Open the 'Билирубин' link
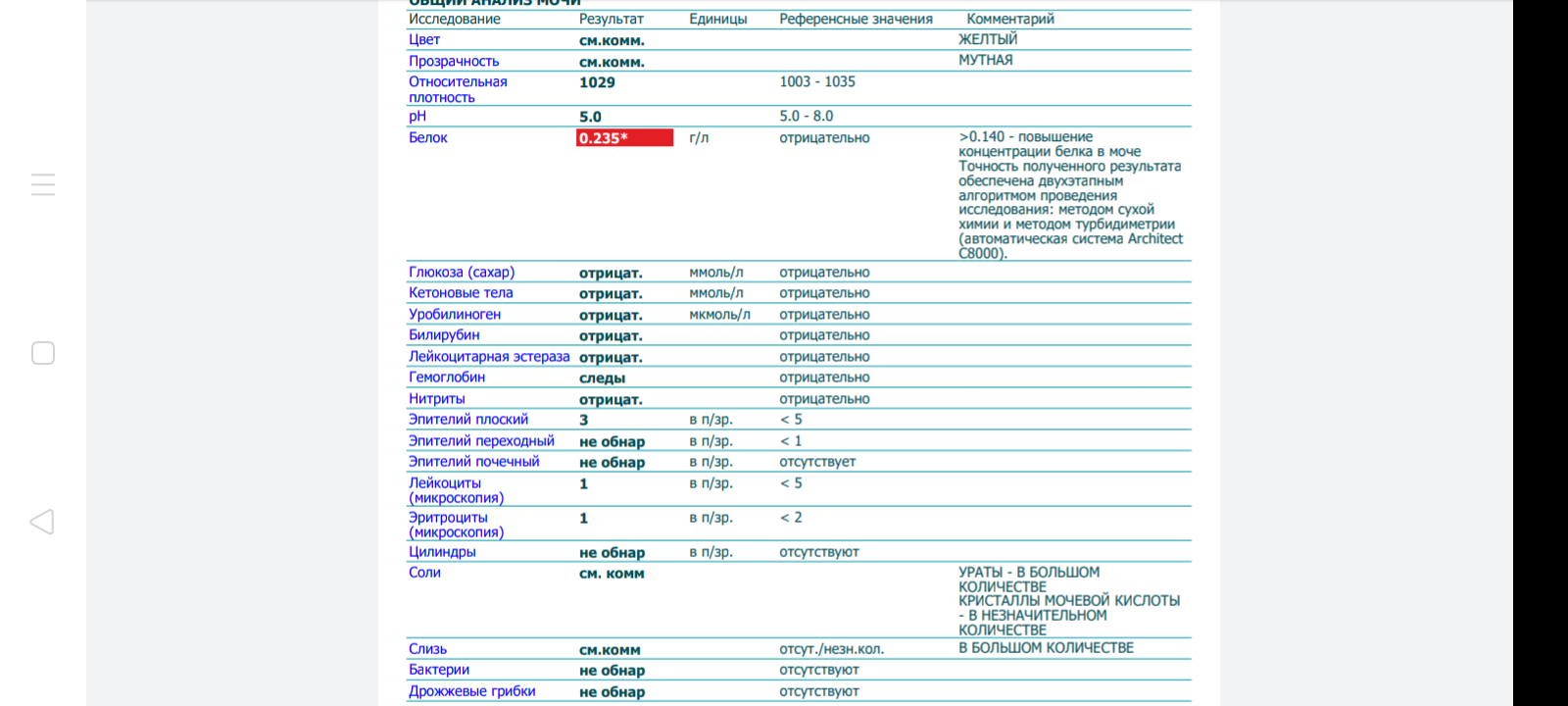 [444, 335]
